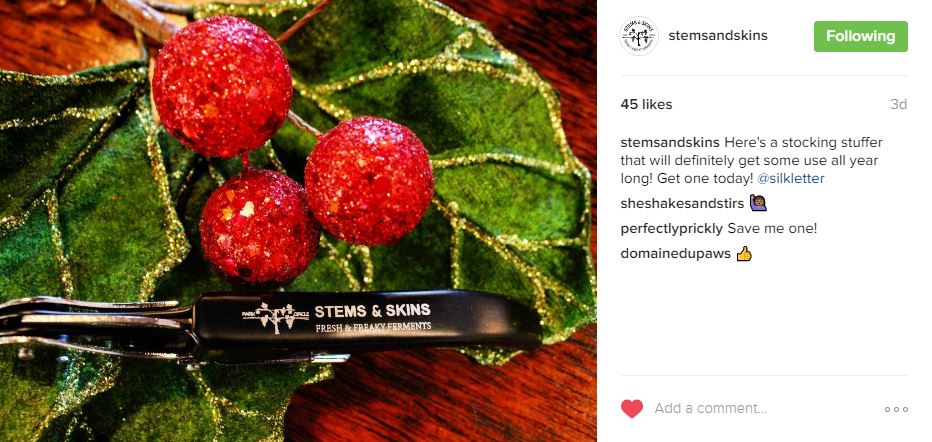The width and height of the screenshot is (932, 442).
Task: Open sheshakesandstirs commenter profile
Action: [682, 204]
